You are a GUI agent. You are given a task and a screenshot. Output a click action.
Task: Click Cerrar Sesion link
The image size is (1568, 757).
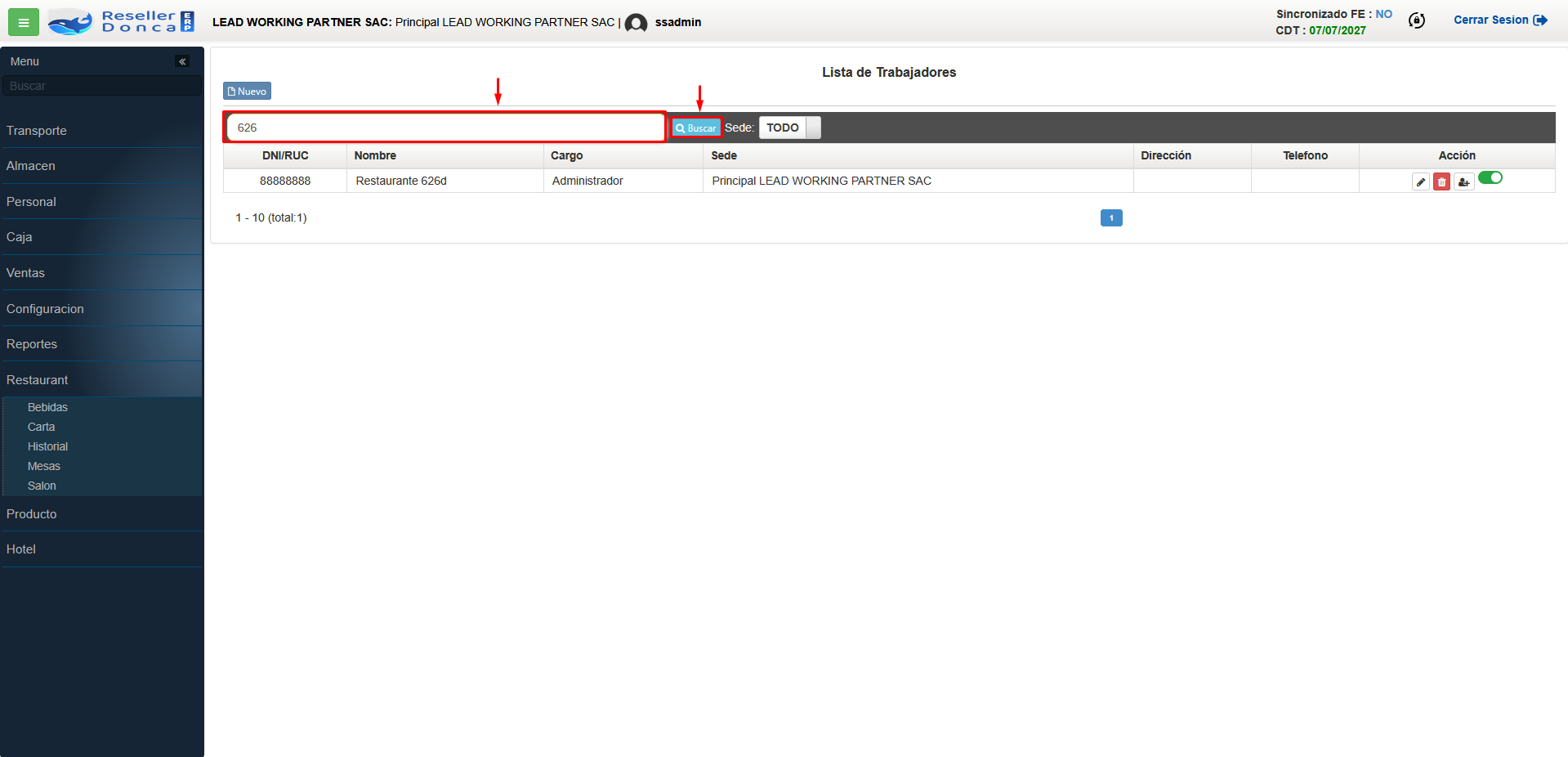[1499, 20]
